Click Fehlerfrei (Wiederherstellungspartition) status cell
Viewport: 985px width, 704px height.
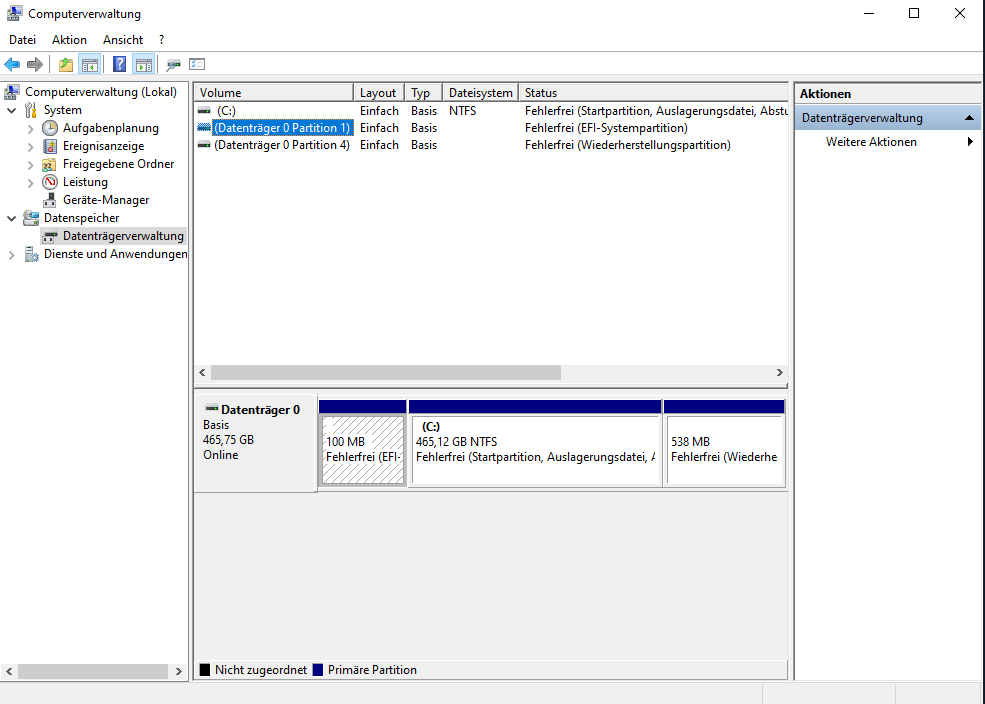(628, 145)
